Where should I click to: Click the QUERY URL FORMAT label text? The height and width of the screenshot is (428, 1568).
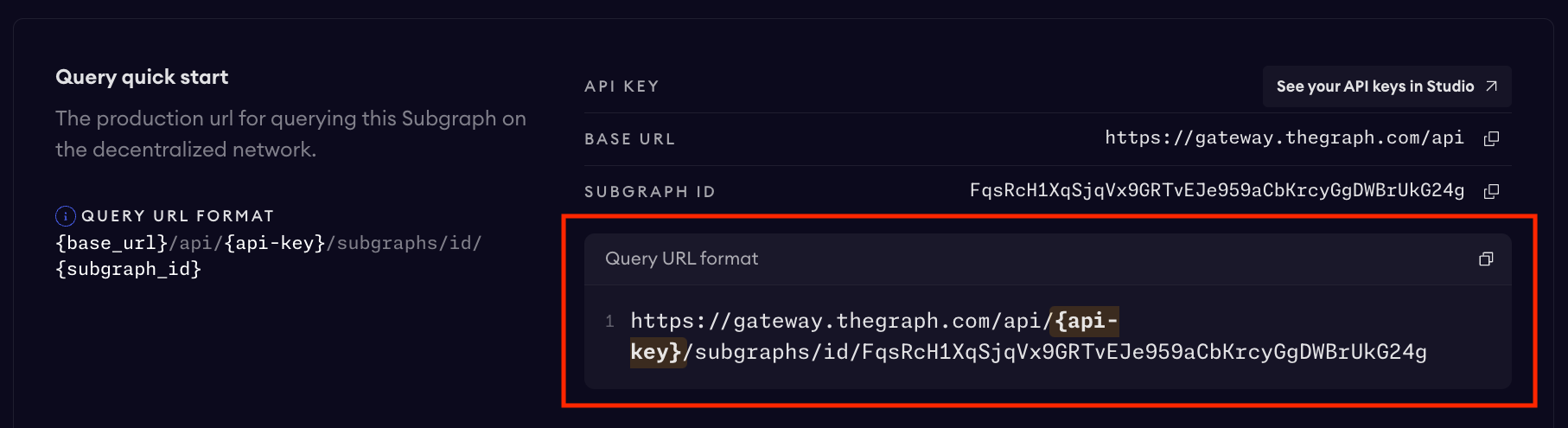click(177, 216)
